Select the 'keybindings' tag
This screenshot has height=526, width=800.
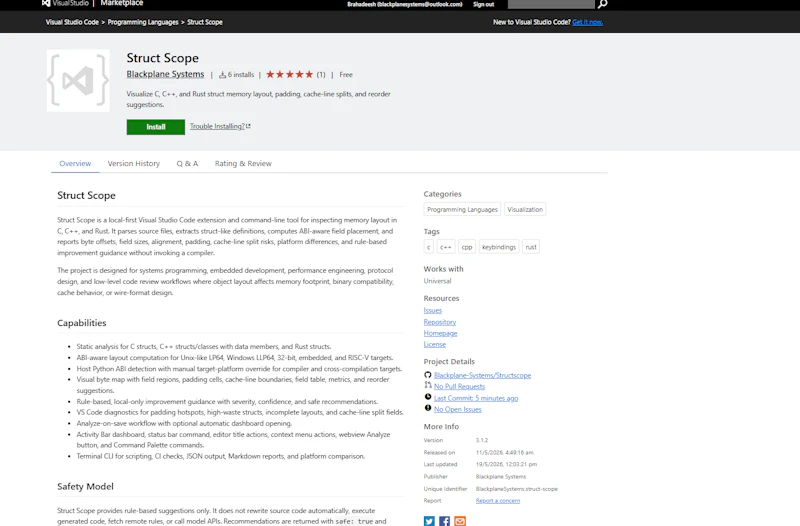click(x=499, y=247)
